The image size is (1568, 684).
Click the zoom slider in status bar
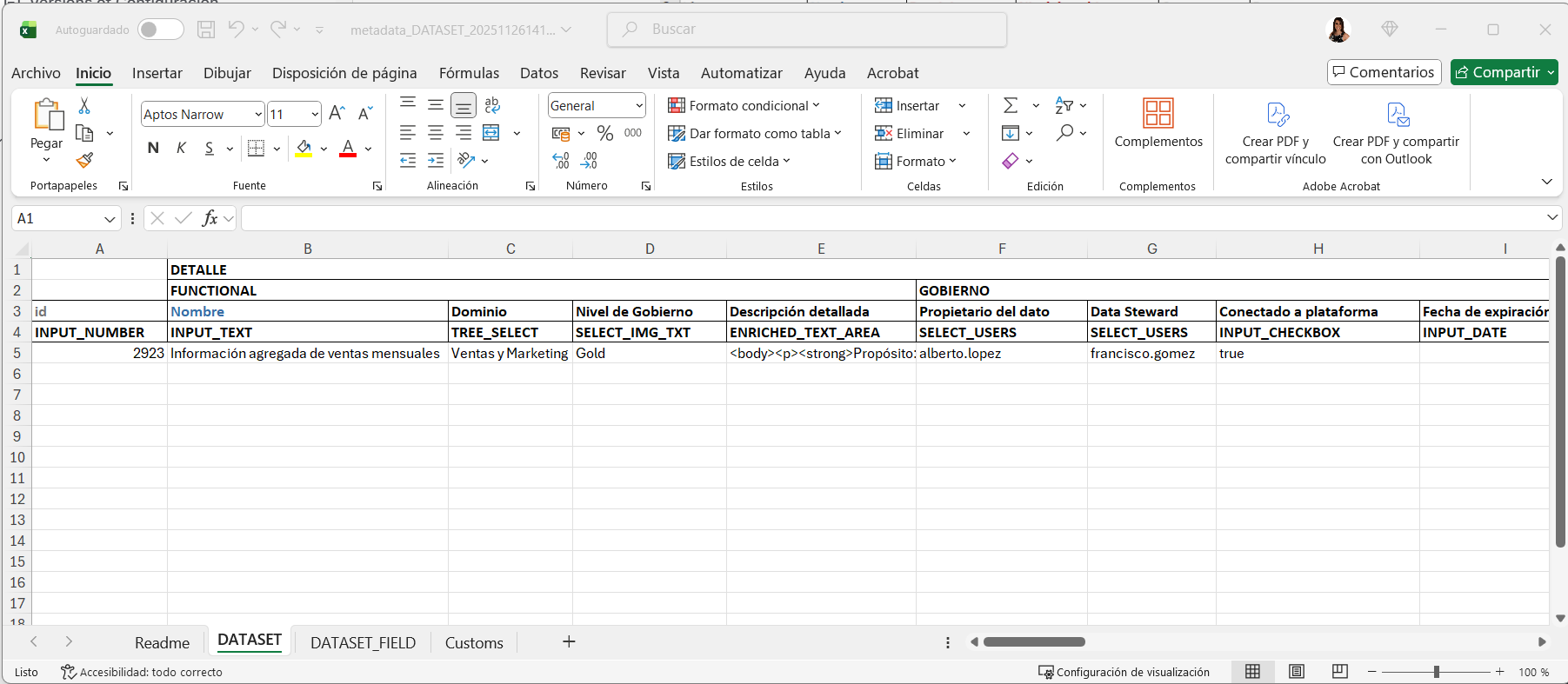1436,672
